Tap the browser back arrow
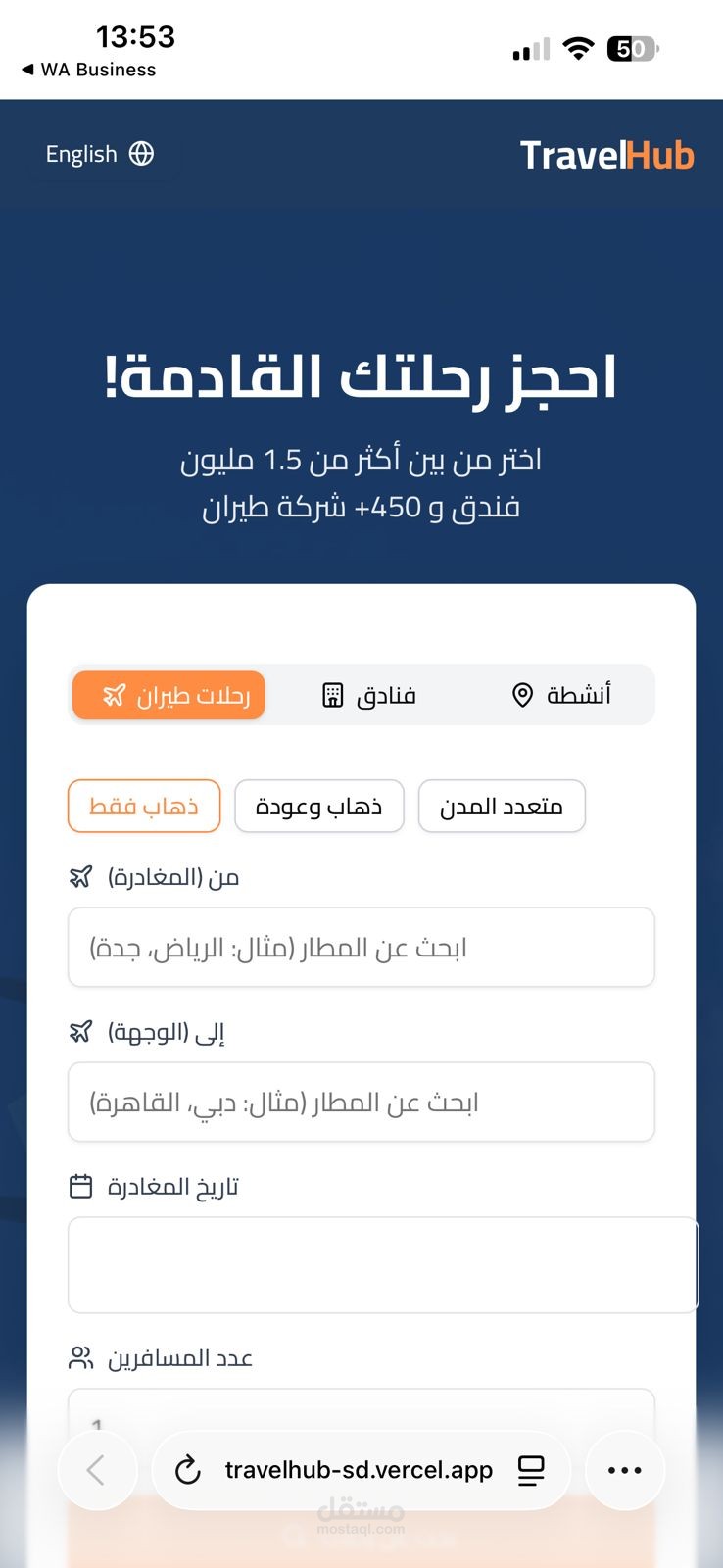 [96, 1470]
